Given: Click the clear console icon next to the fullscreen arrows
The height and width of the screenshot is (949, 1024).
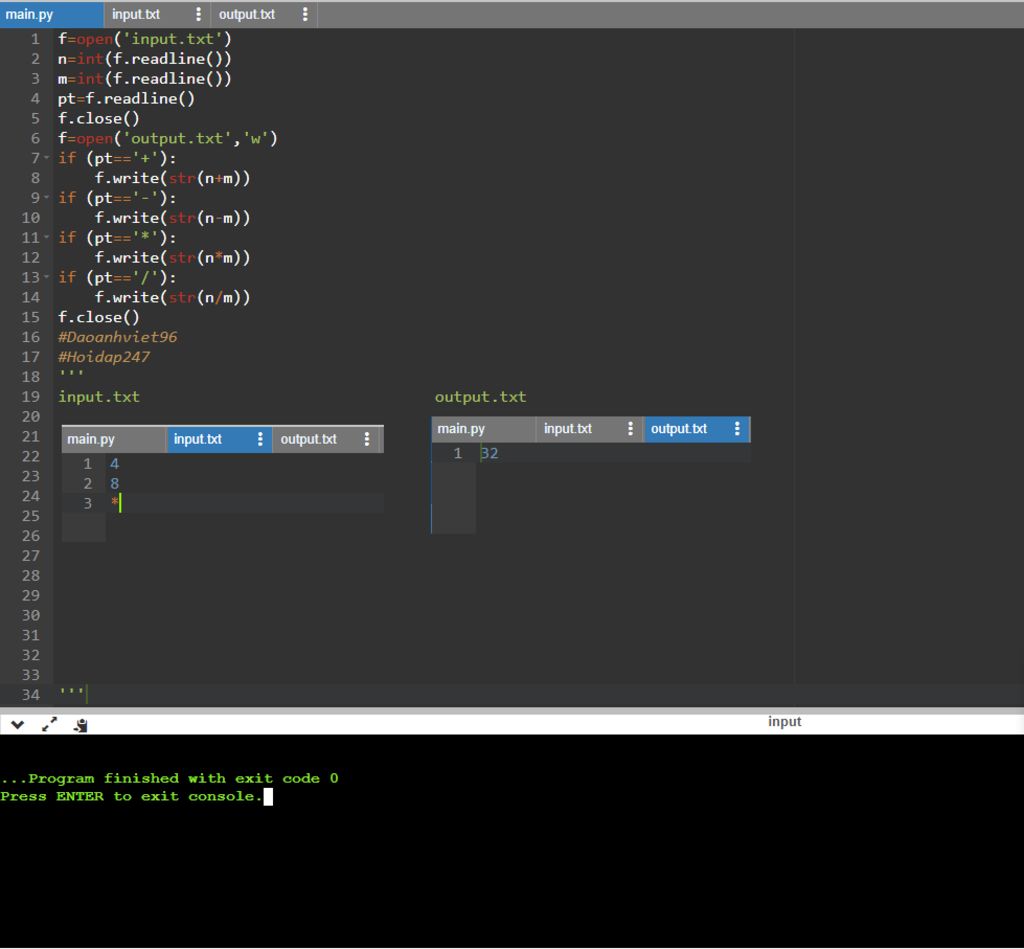Looking at the screenshot, I should pyautogui.click(x=81, y=725).
